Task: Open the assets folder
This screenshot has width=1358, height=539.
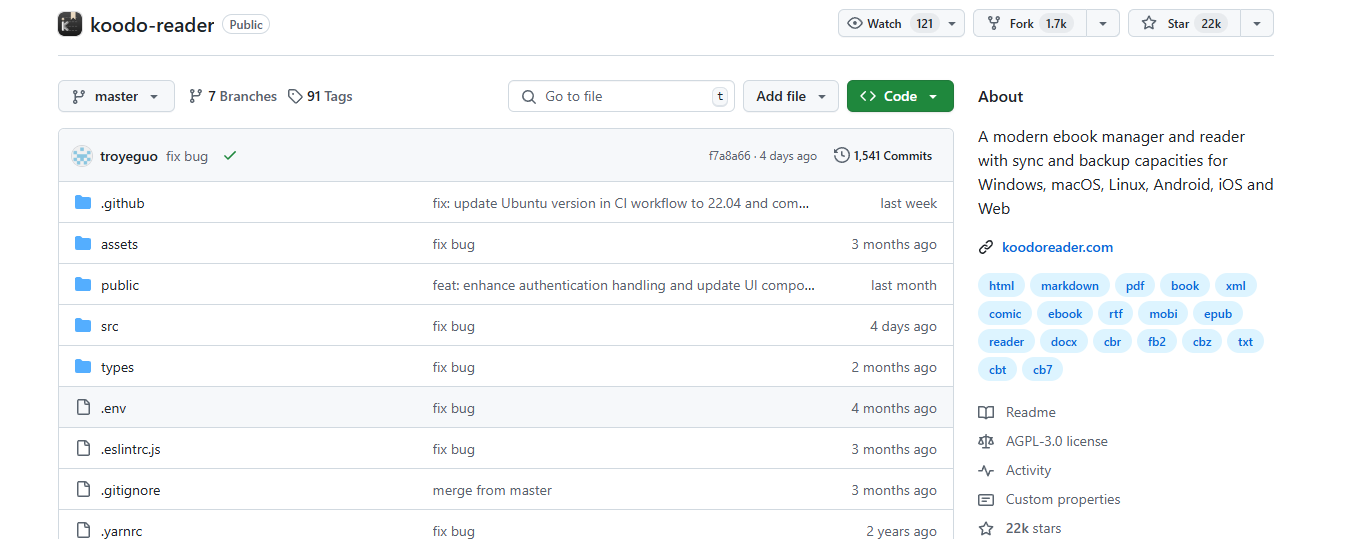Action: pos(120,244)
